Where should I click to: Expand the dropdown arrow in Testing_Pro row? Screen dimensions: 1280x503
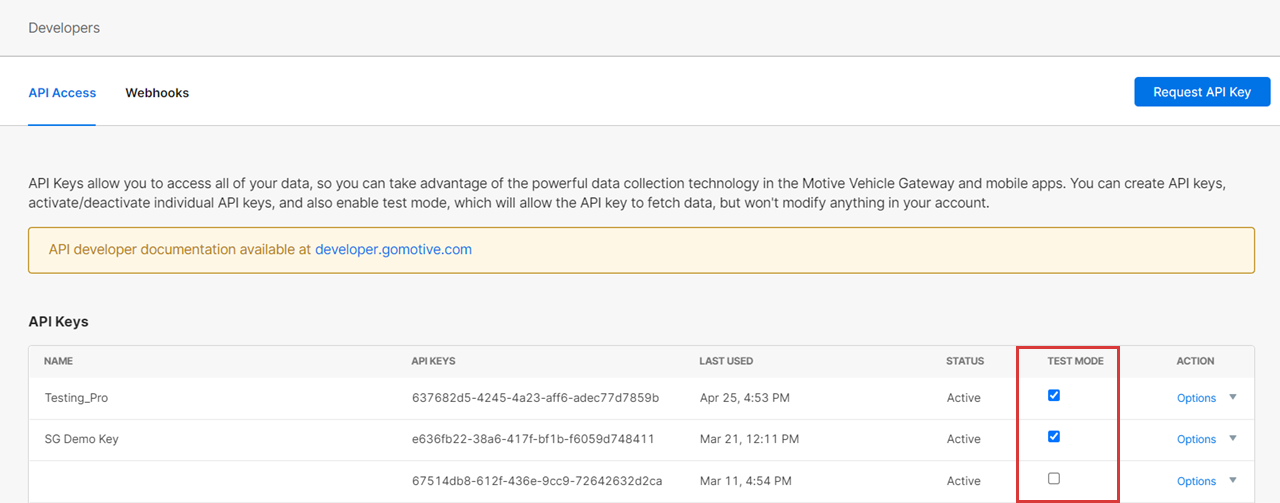(x=1233, y=397)
